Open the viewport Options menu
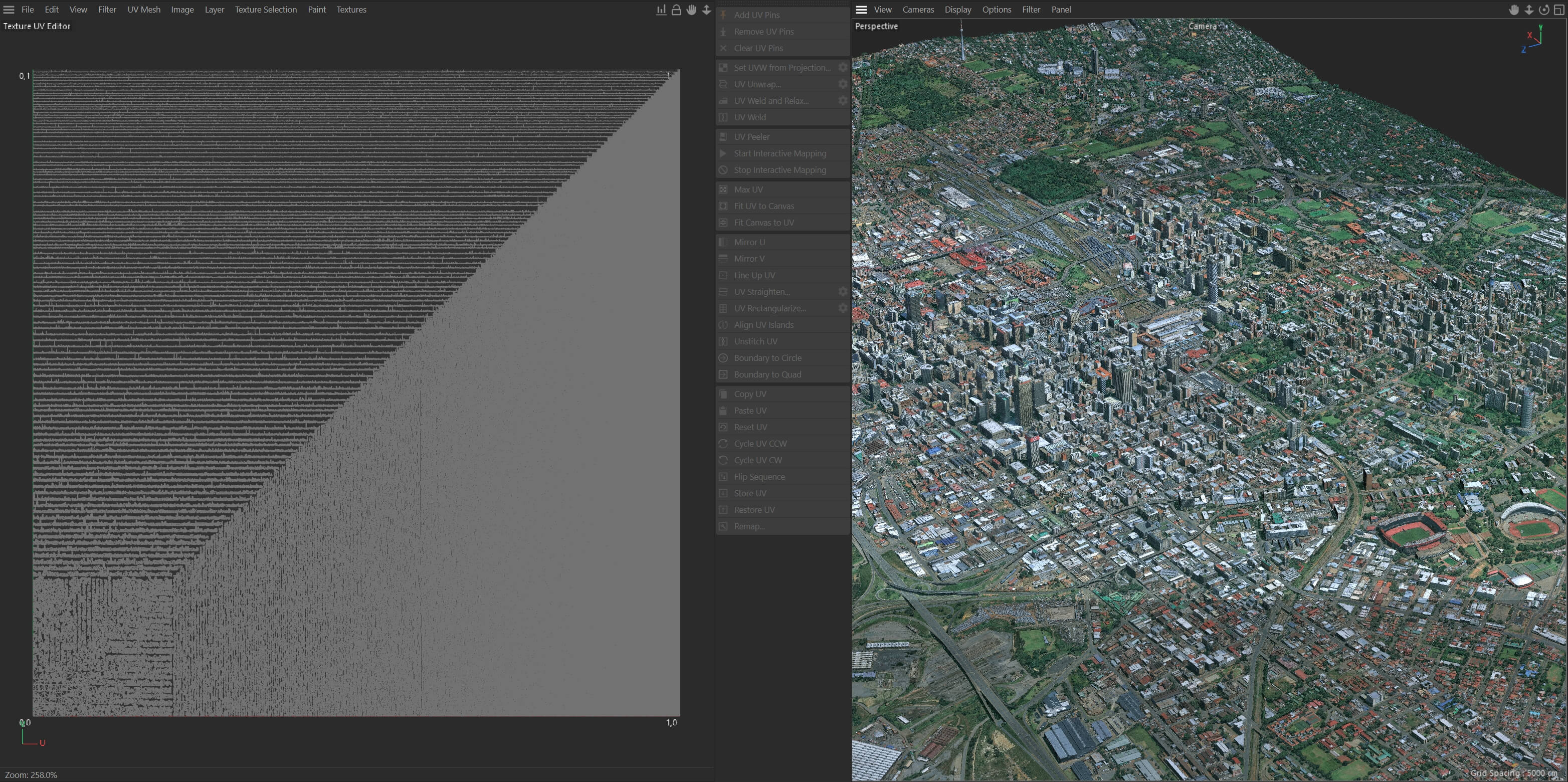The height and width of the screenshot is (782, 1568). pyautogui.click(x=997, y=10)
